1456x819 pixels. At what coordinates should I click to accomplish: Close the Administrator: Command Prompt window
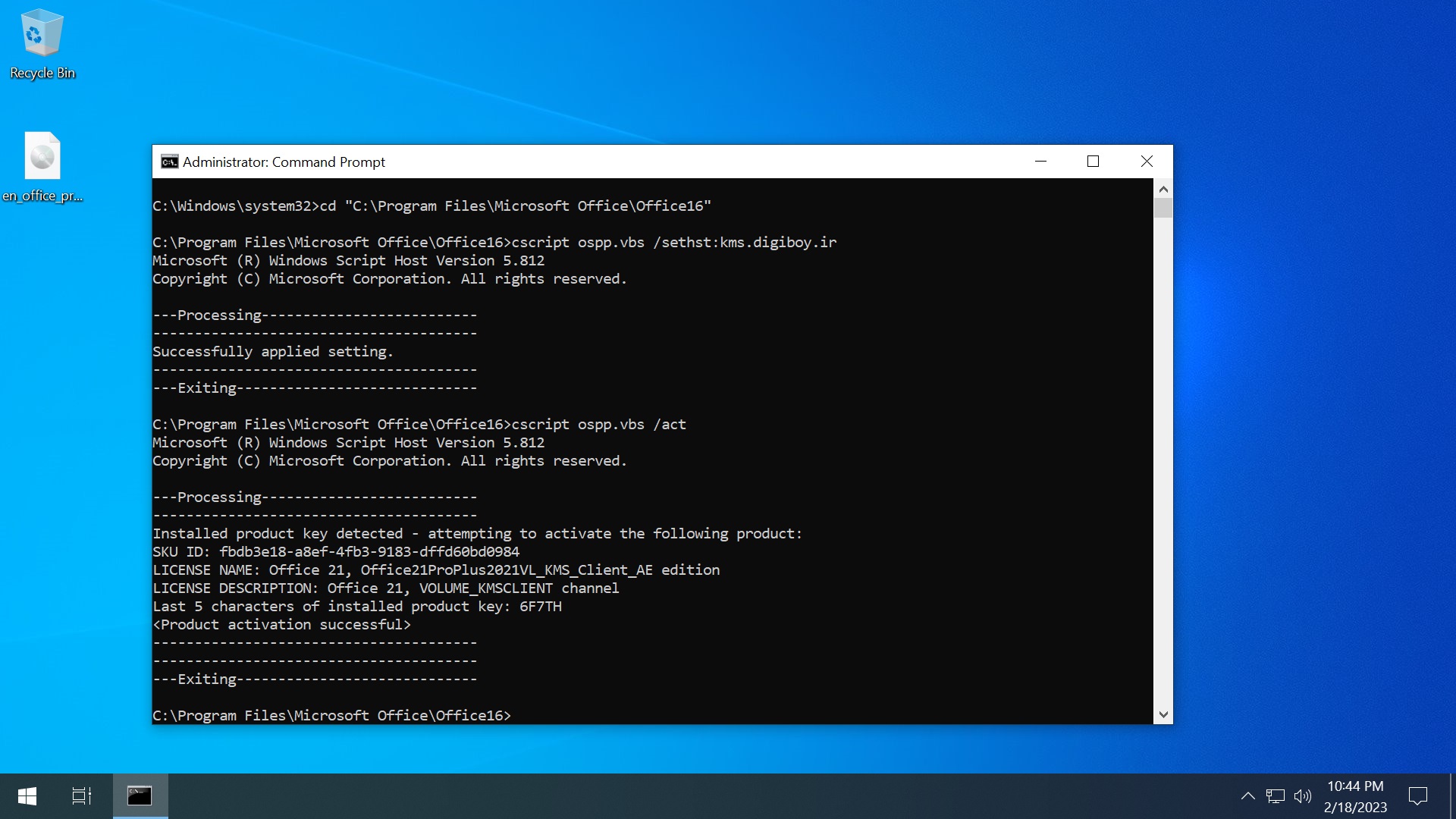1147,162
